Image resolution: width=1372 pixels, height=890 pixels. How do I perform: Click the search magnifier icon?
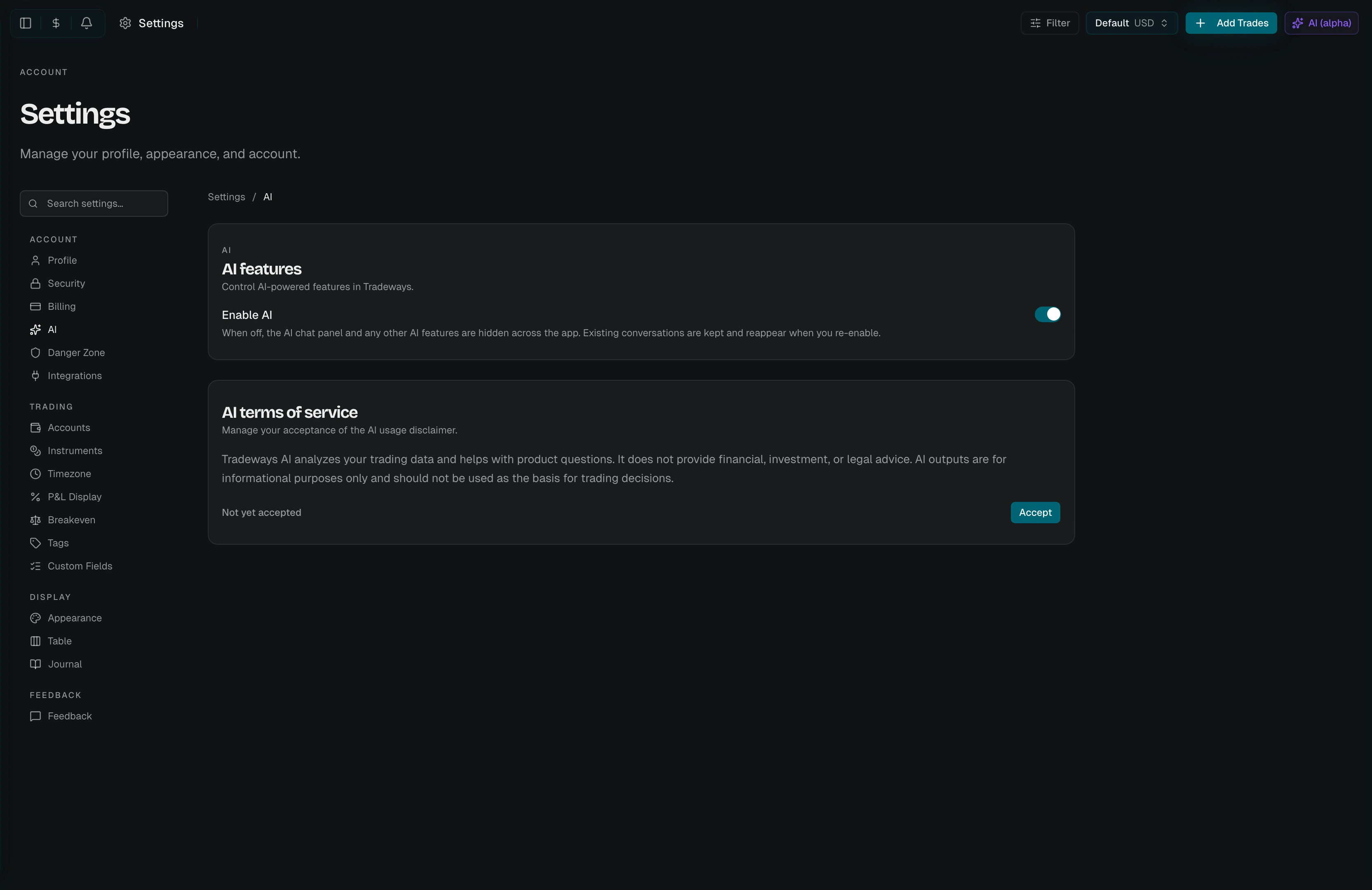[33, 204]
